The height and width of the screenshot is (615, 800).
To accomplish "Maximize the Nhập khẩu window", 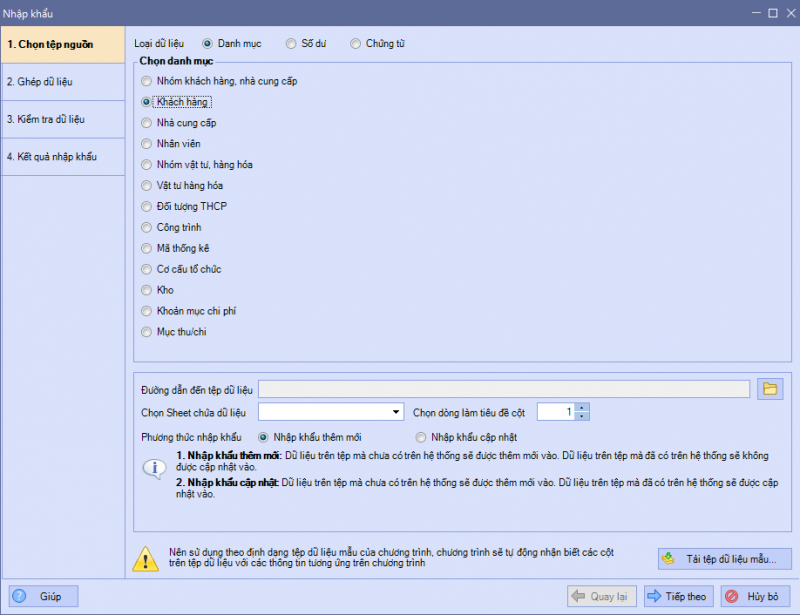I will pyautogui.click(x=772, y=13).
